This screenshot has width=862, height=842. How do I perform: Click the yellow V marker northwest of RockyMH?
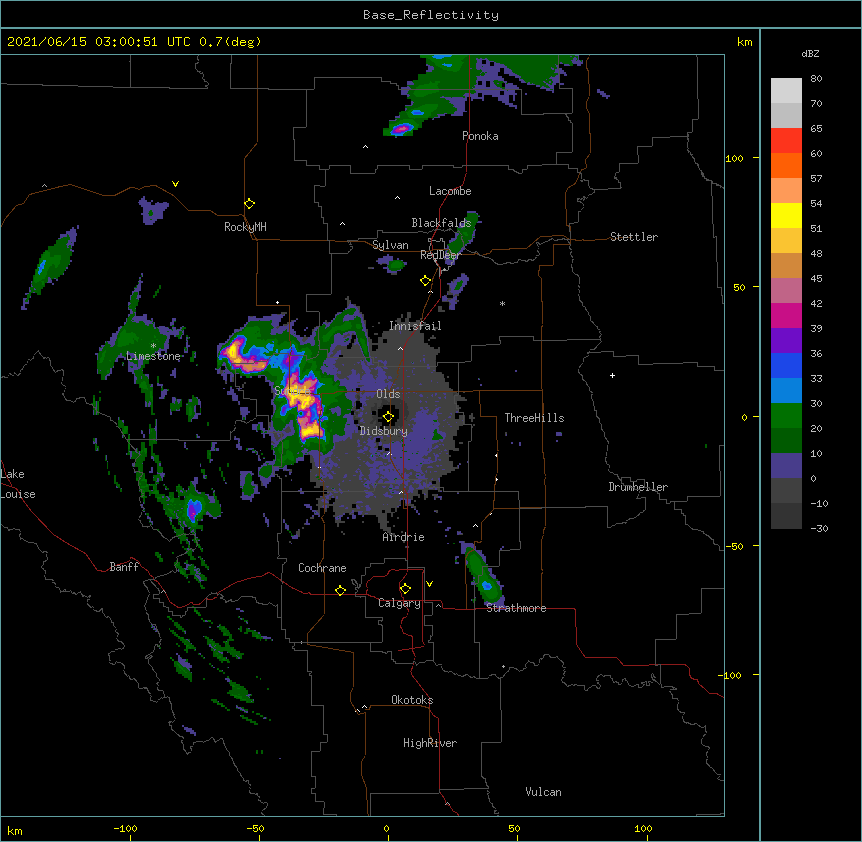(x=175, y=184)
